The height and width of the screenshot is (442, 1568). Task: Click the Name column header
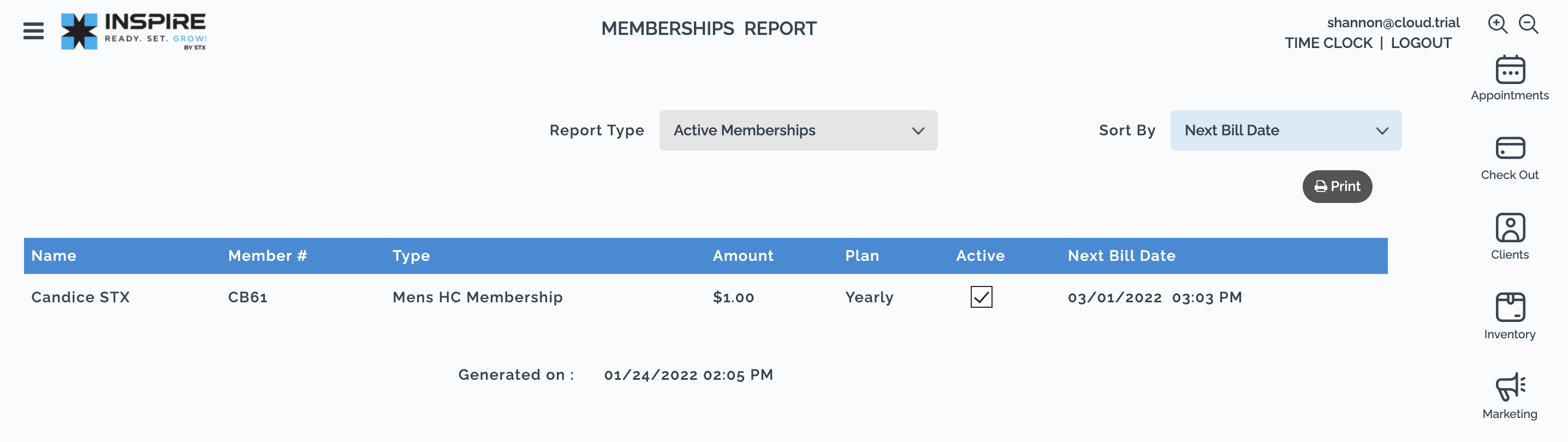coord(54,256)
